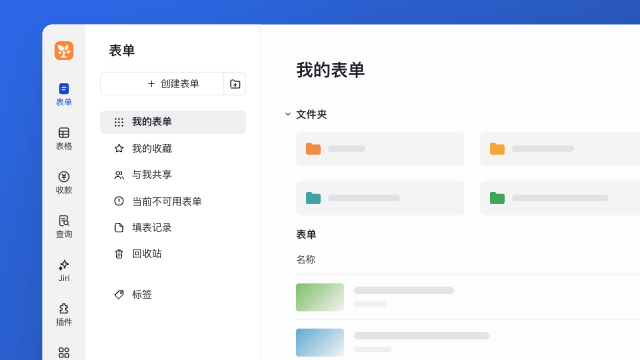This screenshot has width=640, height=360.
Task: Open the form with blue thumbnail
Action: click(x=468, y=342)
